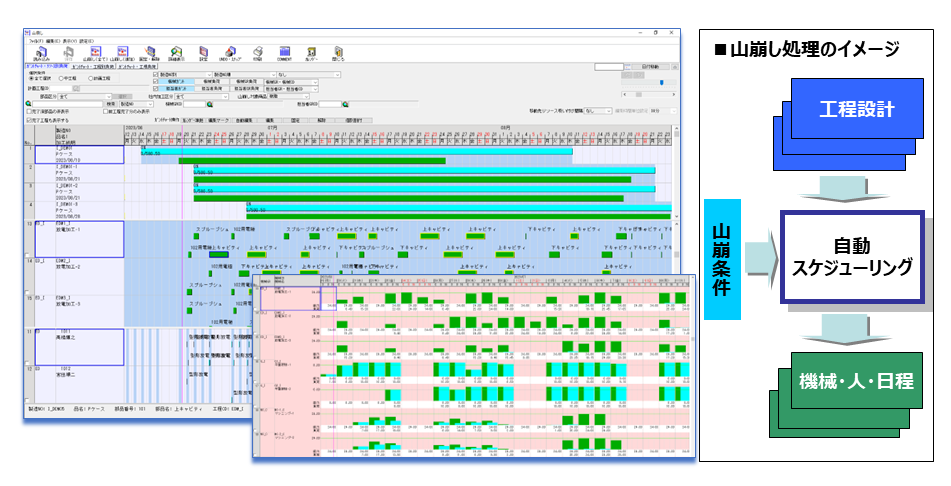Click right arrow of the small horizontal scrollbar

[673, 94]
